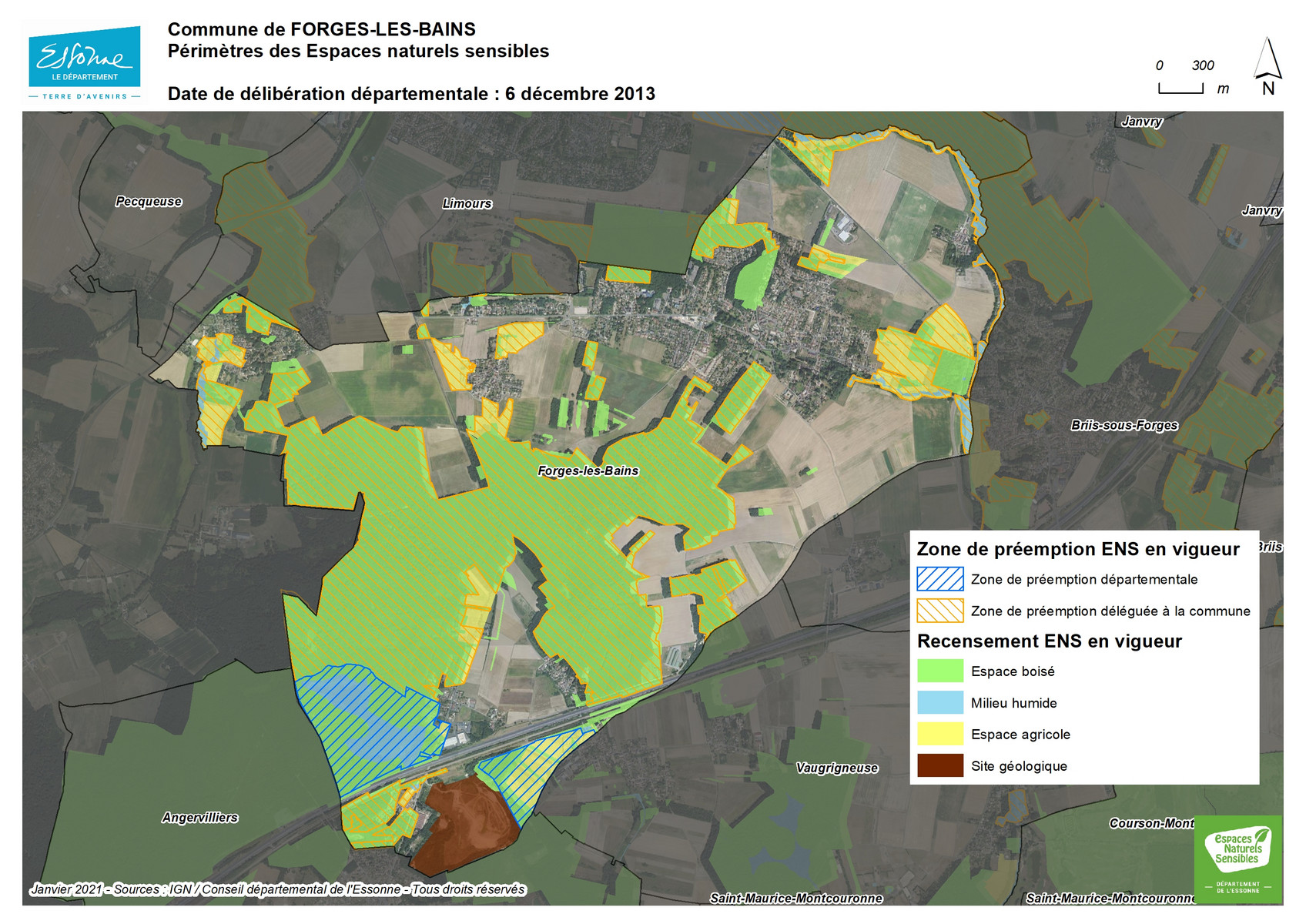Click the 'Limours' map label
The image size is (1306, 924).
click(467, 203)
